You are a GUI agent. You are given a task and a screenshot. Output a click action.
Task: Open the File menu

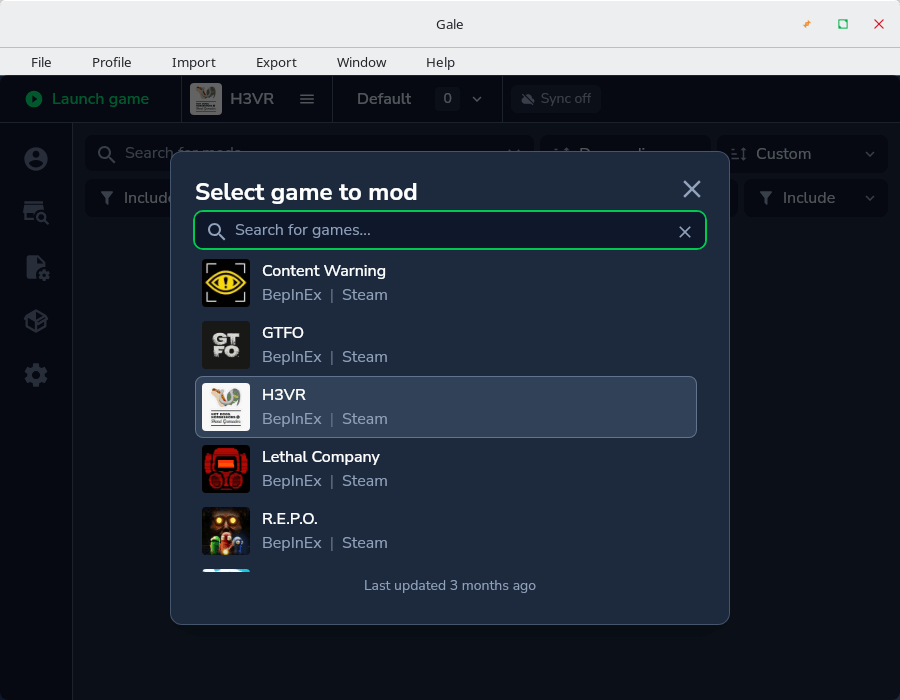[41, 62]
